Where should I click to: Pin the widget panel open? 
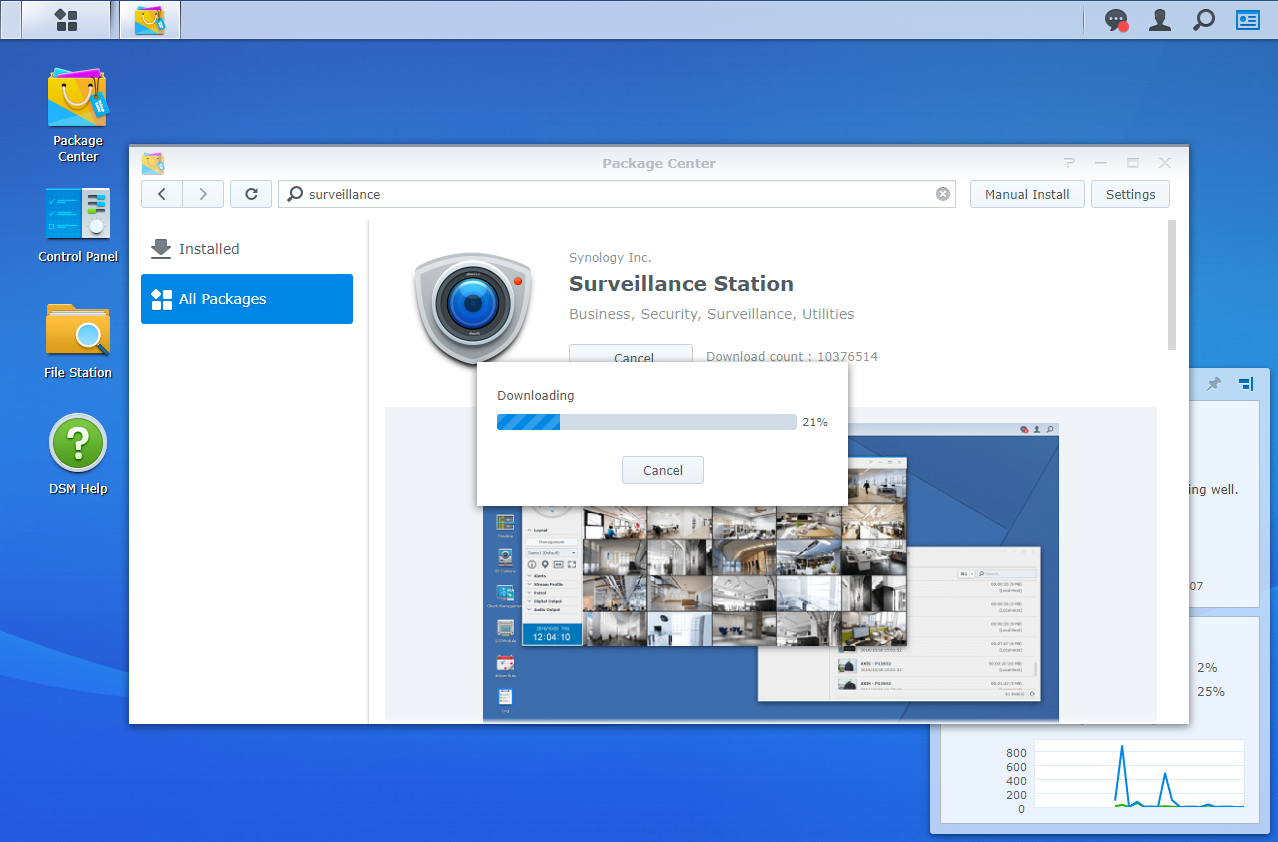[1213, 383]
